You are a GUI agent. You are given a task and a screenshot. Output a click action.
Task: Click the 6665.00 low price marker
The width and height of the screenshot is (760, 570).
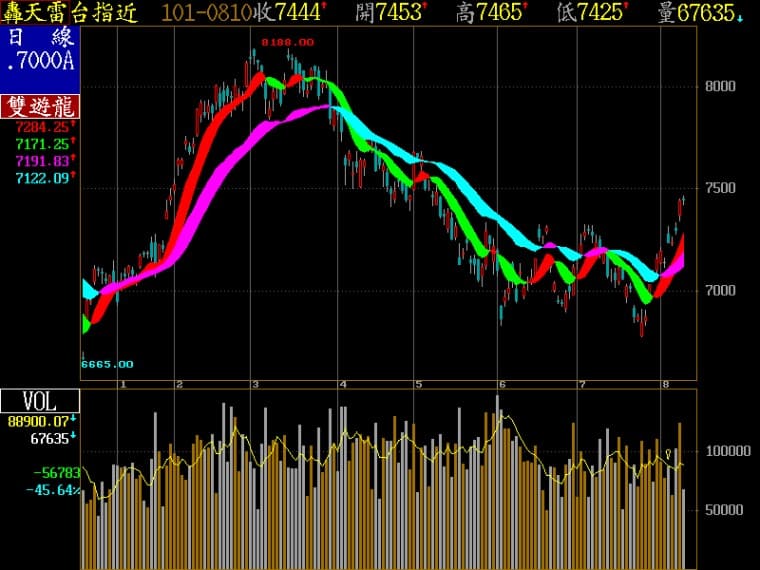[x=106, y=364]
